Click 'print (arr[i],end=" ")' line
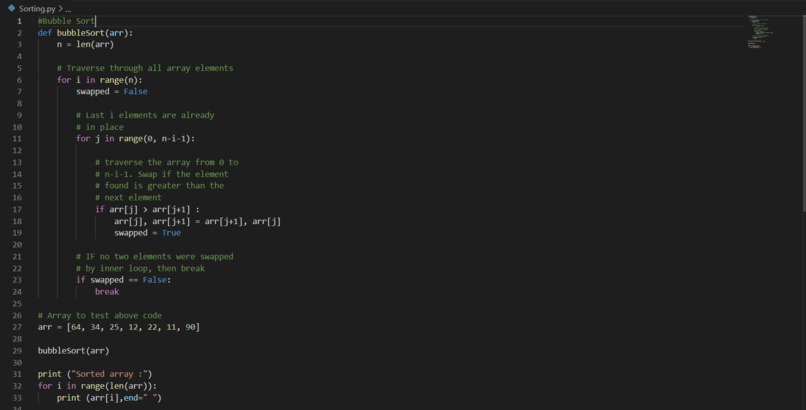Screen dimensions: 806x410 click(x=109, y=398)
